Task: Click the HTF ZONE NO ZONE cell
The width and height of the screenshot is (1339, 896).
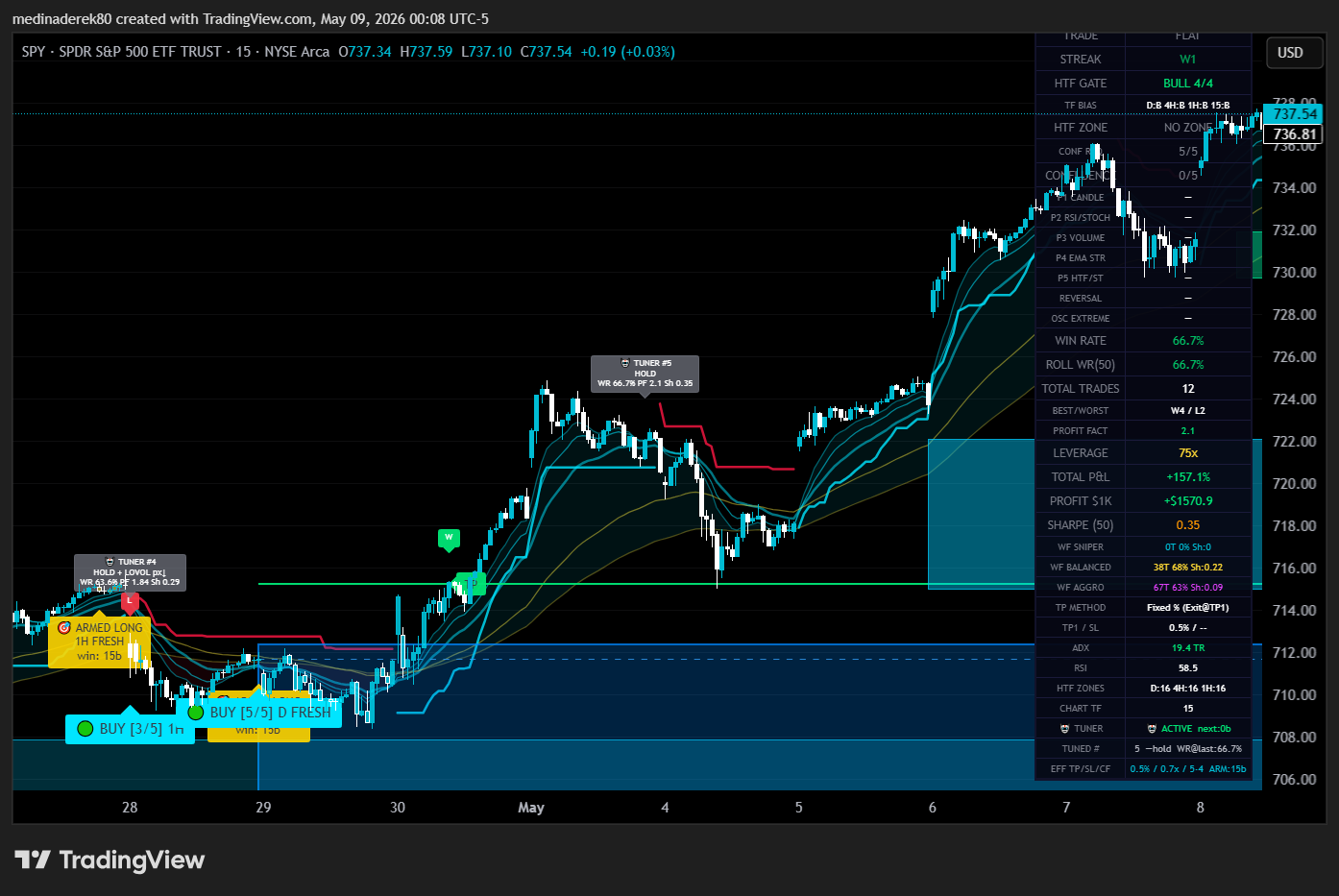Action: coord(1188,128)
